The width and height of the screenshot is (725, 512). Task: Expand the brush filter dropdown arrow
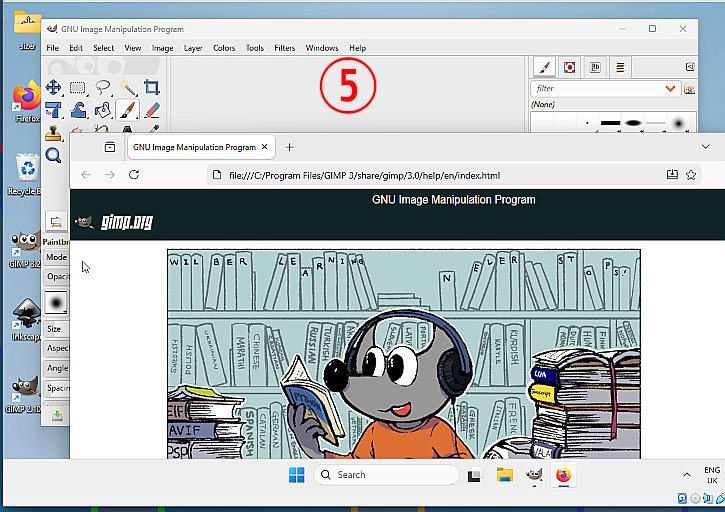[670, 88]
